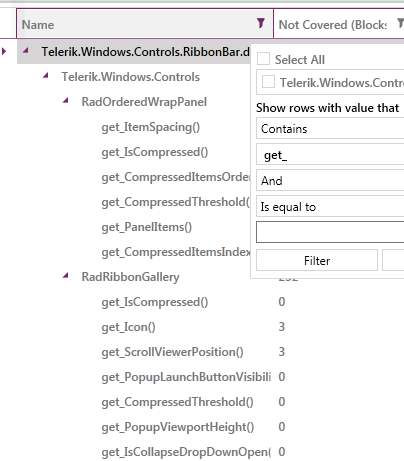Image resolution: width=404 pixels, height=461 pixels.
Task: Select get_IsCompressed() under RadOrderedWrapPanel
Action: [x=155, y=152]
